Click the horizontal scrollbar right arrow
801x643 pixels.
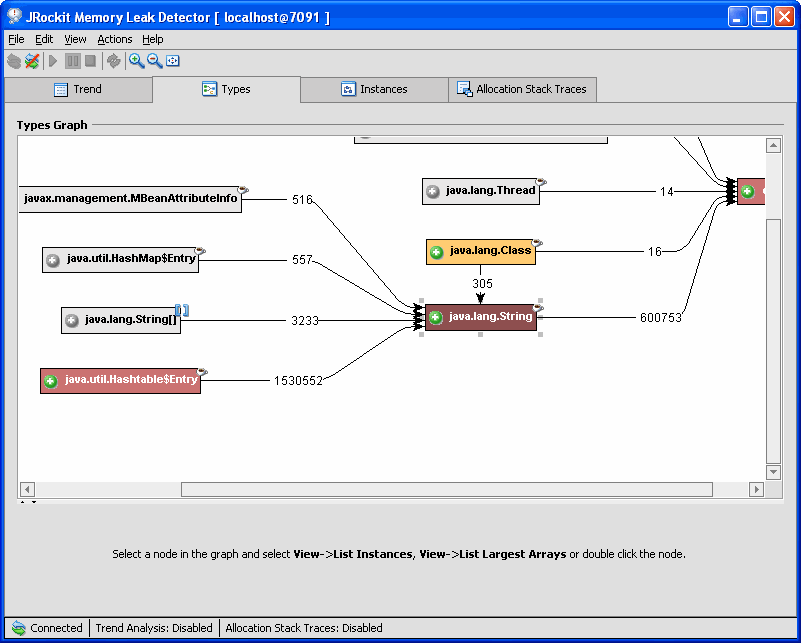click(757, 490)
